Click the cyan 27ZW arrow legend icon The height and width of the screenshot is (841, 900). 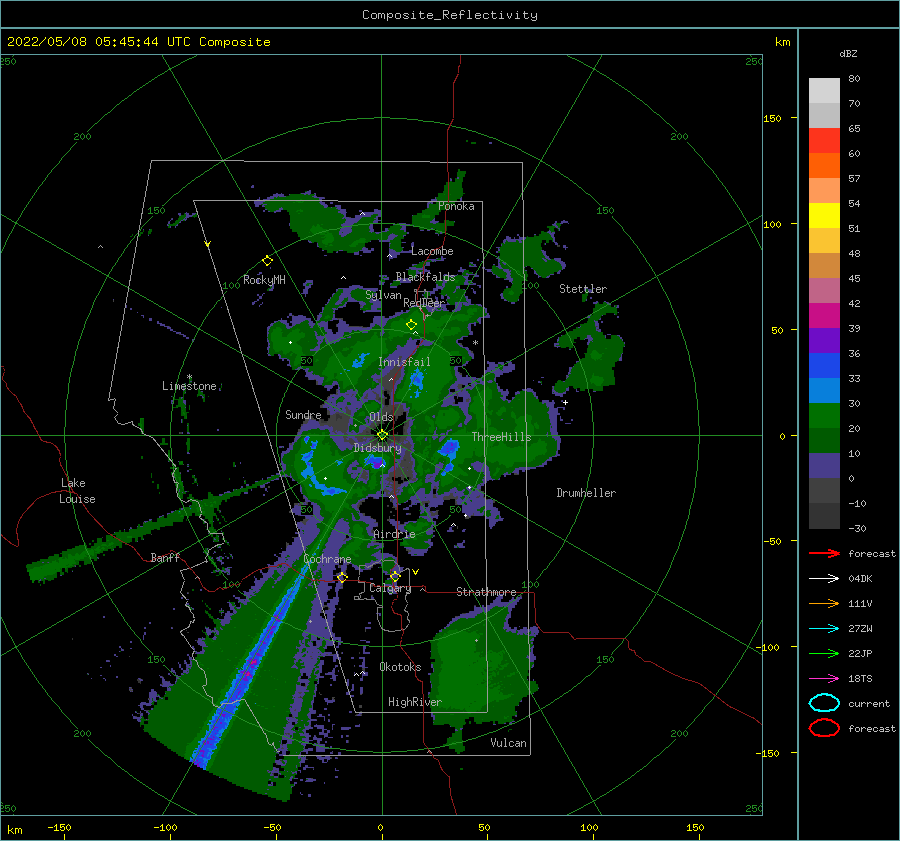(x=824, y=629)
